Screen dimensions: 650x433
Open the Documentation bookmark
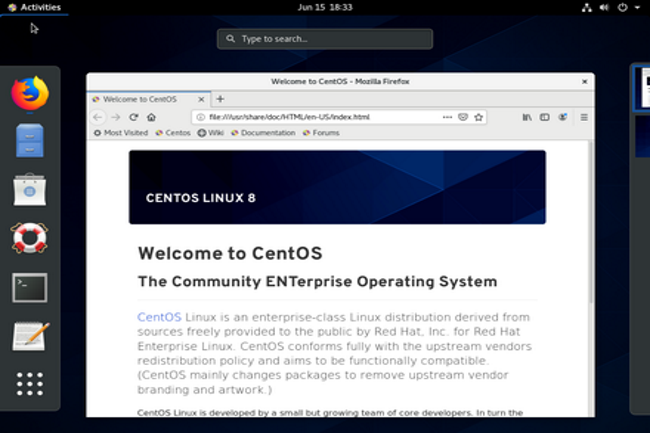[x=263, y=133]
